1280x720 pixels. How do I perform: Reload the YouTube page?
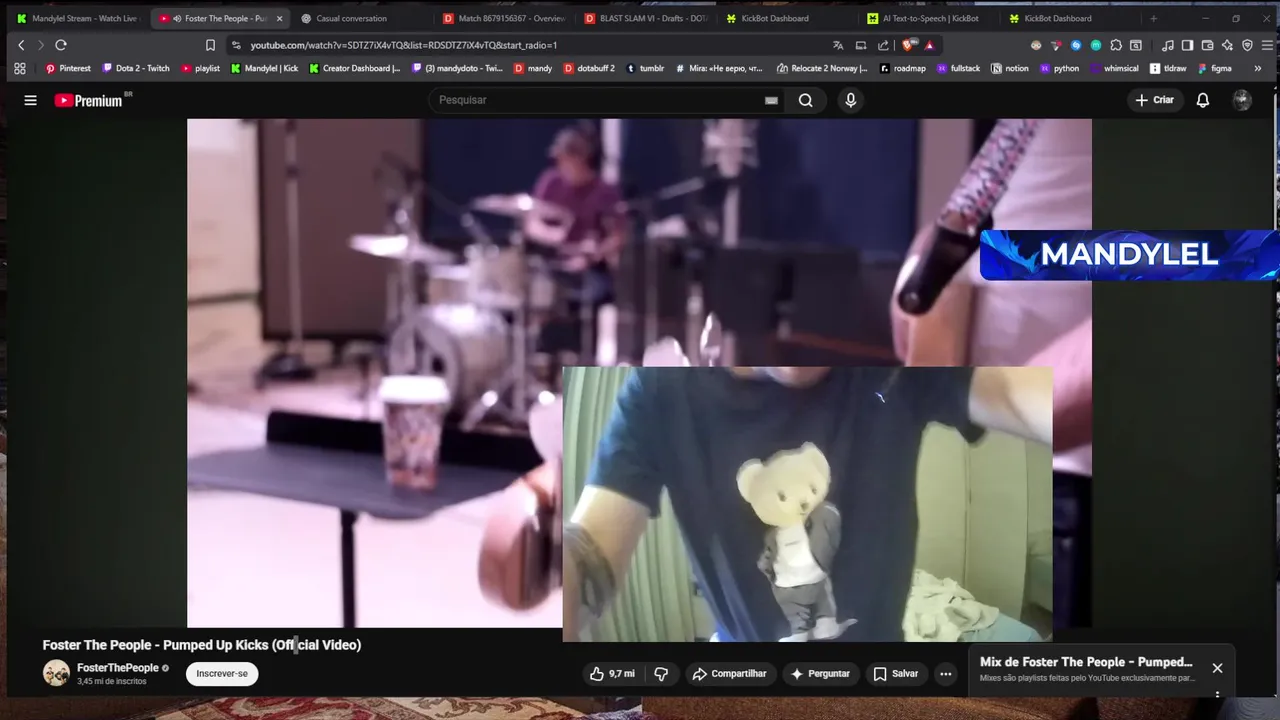[x=61, y=45]
